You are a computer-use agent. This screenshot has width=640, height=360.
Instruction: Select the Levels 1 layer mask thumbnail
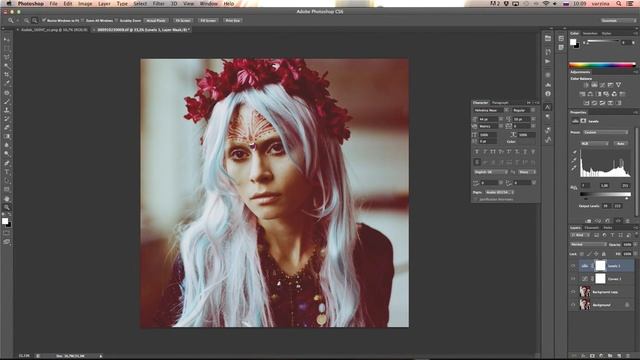click(600, 266)
